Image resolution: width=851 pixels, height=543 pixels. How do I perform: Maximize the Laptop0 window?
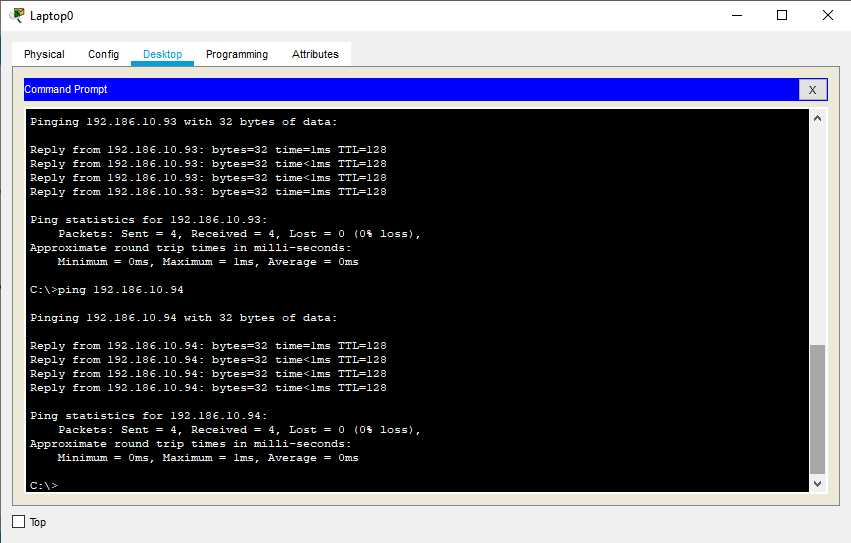coord(782,15)
